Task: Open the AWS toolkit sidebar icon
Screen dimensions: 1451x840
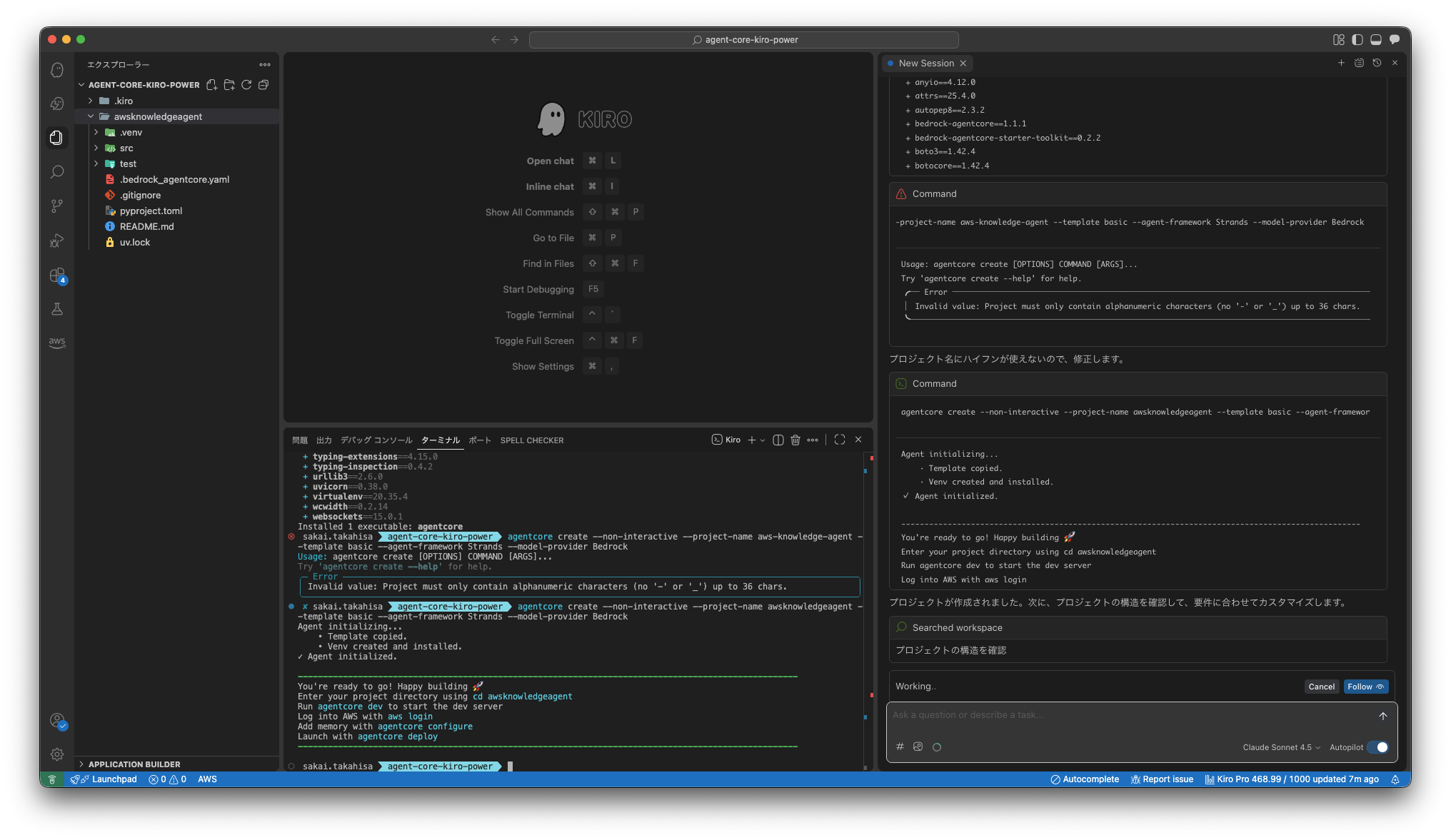Action: point(57,343)
